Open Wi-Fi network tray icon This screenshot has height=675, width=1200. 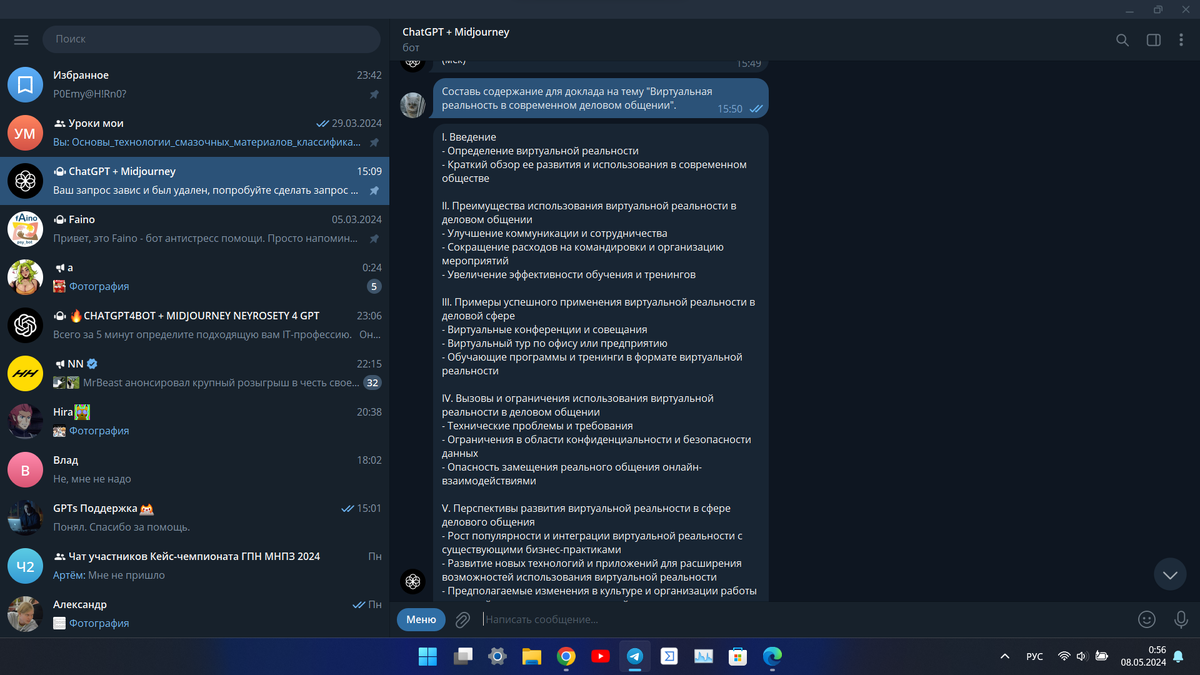click(x=1064, y=656)
